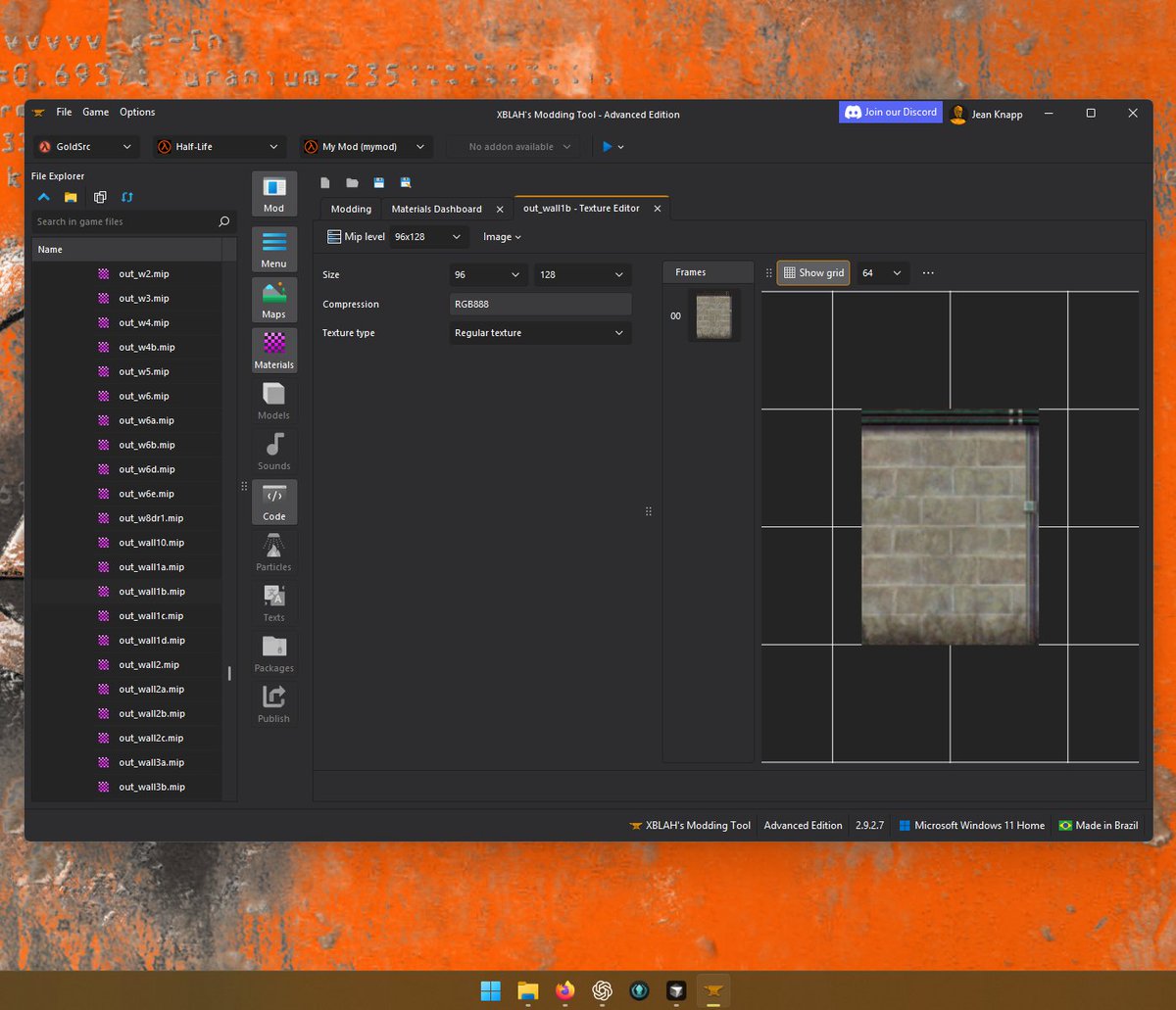This screenshot has height=1010, width=1176.
Task: Click the copy icon in File Explorer
Action: pos(99,197)
